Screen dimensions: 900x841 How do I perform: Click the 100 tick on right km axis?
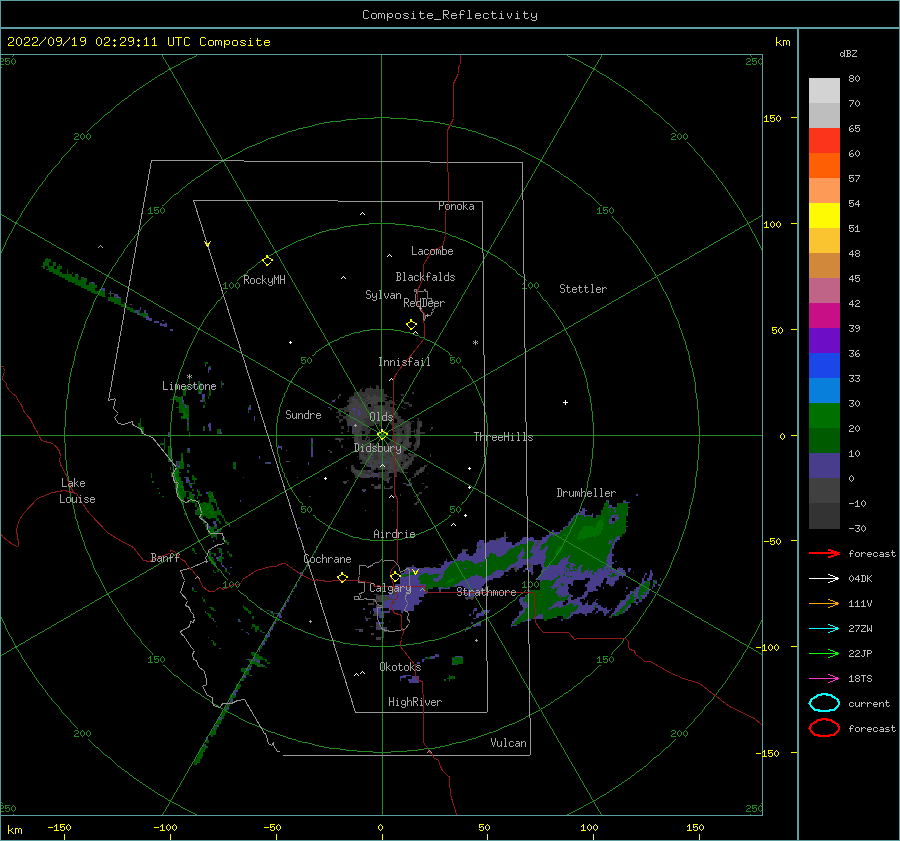(x=772, y=224)
